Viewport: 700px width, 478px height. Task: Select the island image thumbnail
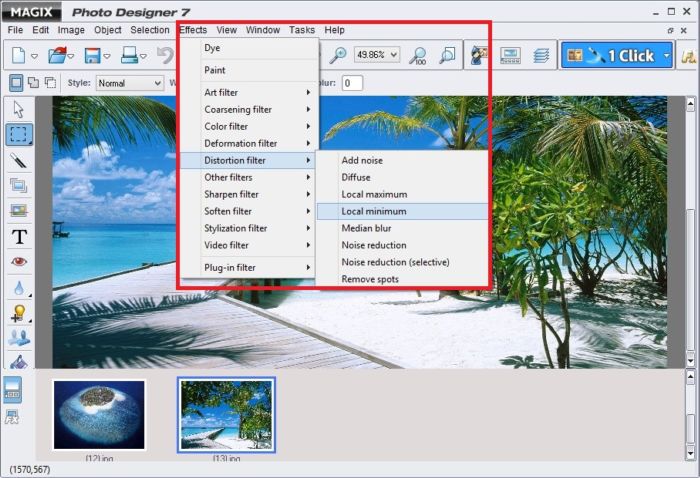pos(99,414)
